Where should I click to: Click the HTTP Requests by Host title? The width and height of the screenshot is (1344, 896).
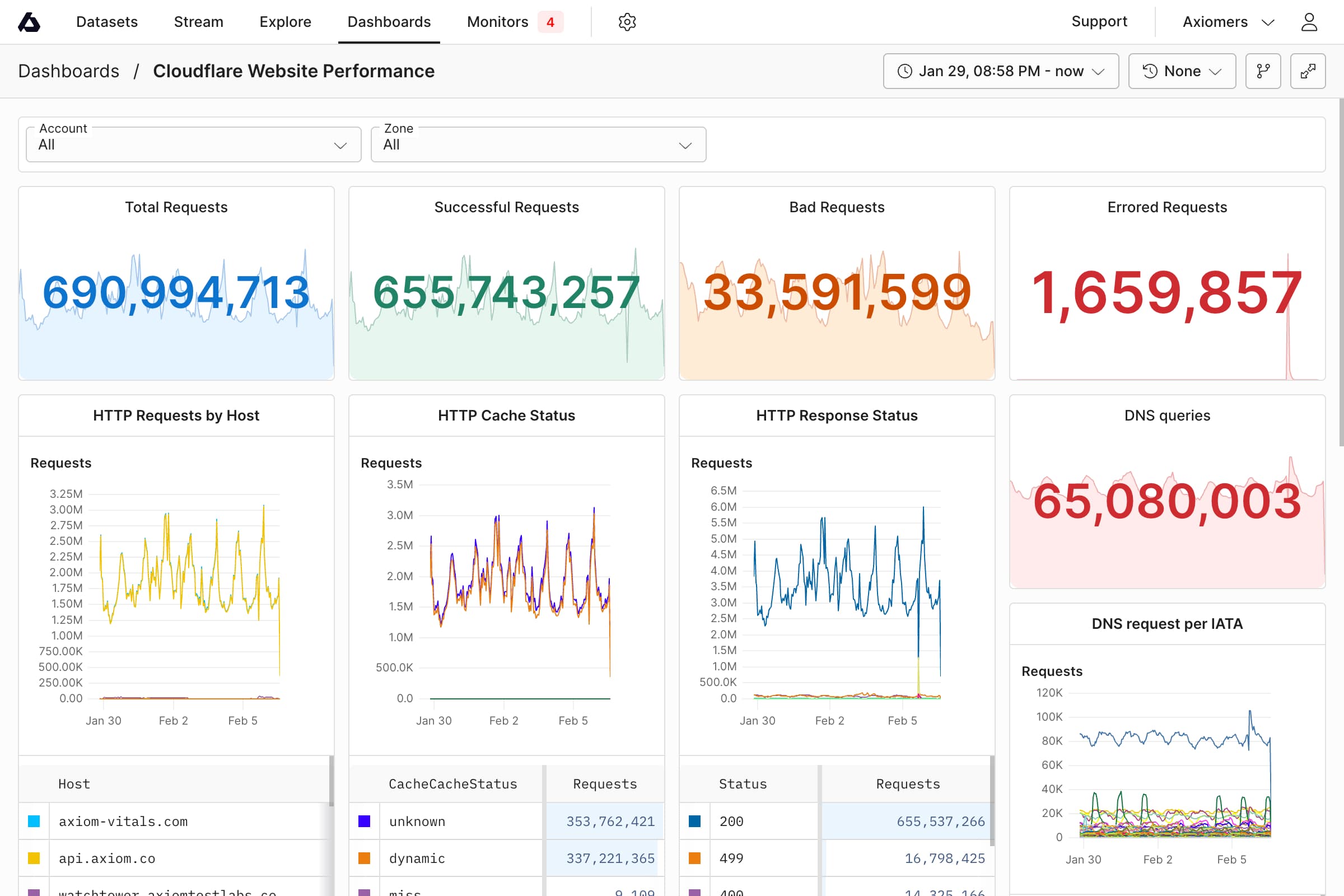point(176,416)
